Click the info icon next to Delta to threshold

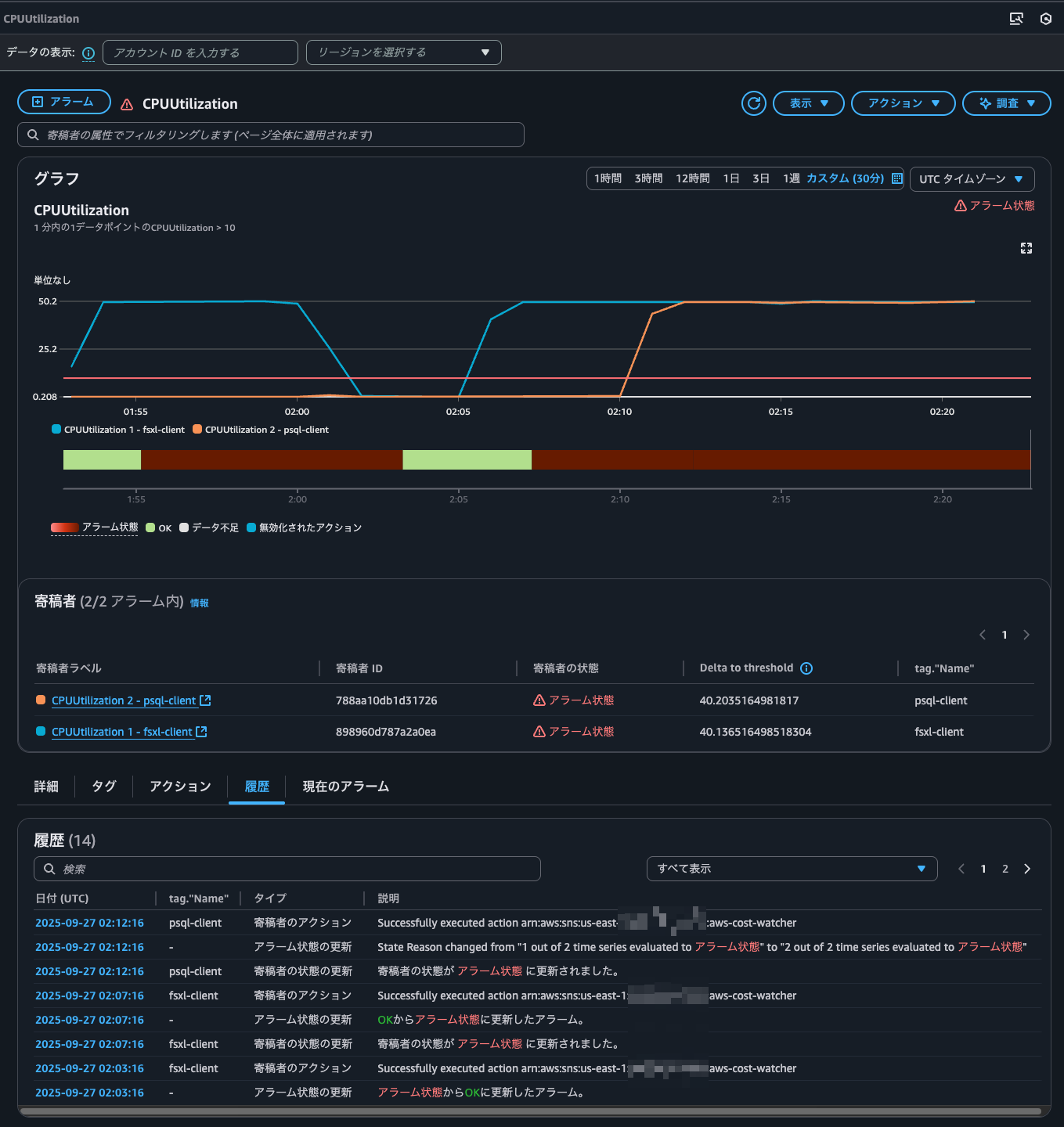tap(806, 668)
